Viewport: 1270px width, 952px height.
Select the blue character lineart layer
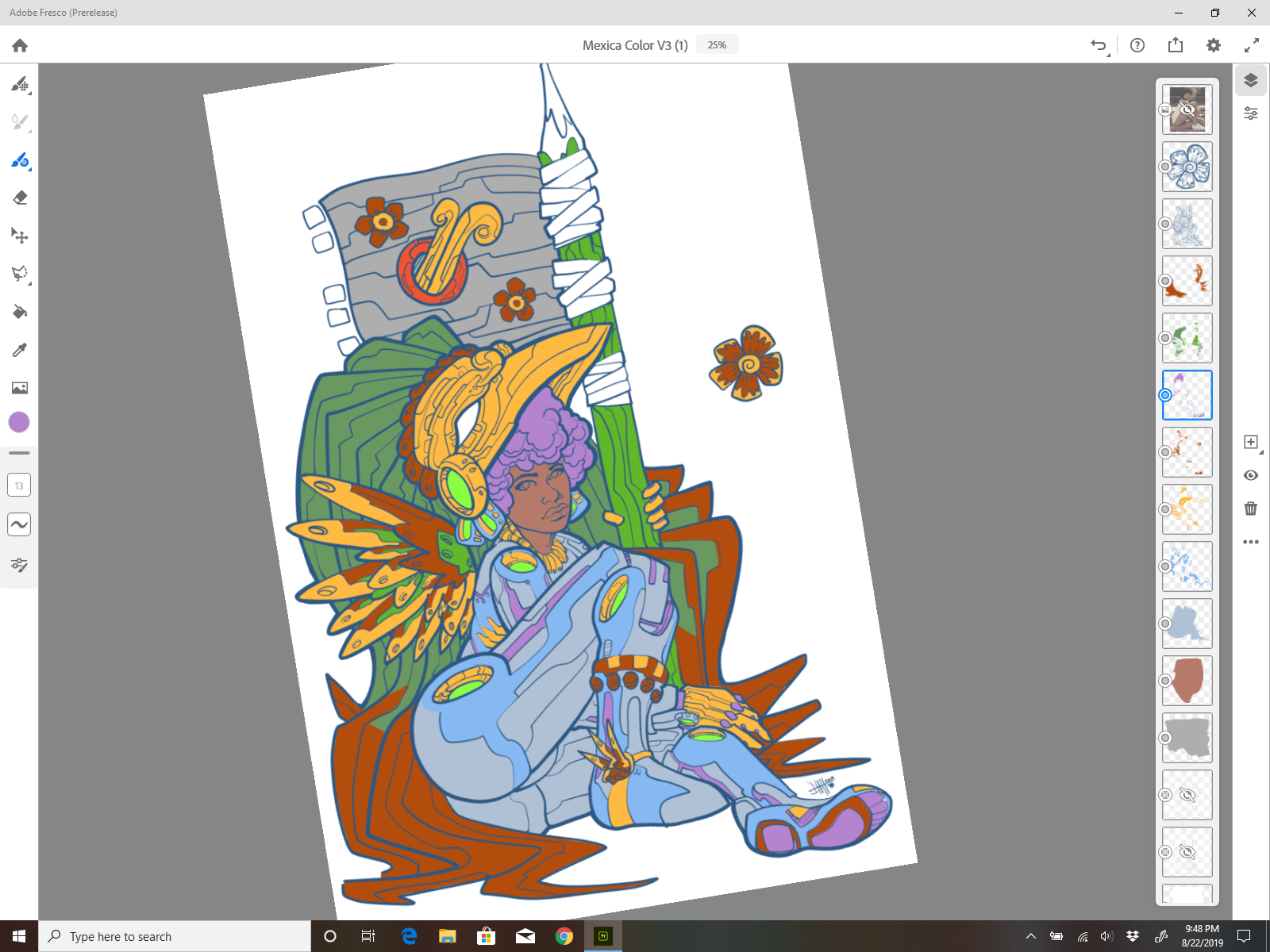coord(1187,224)
